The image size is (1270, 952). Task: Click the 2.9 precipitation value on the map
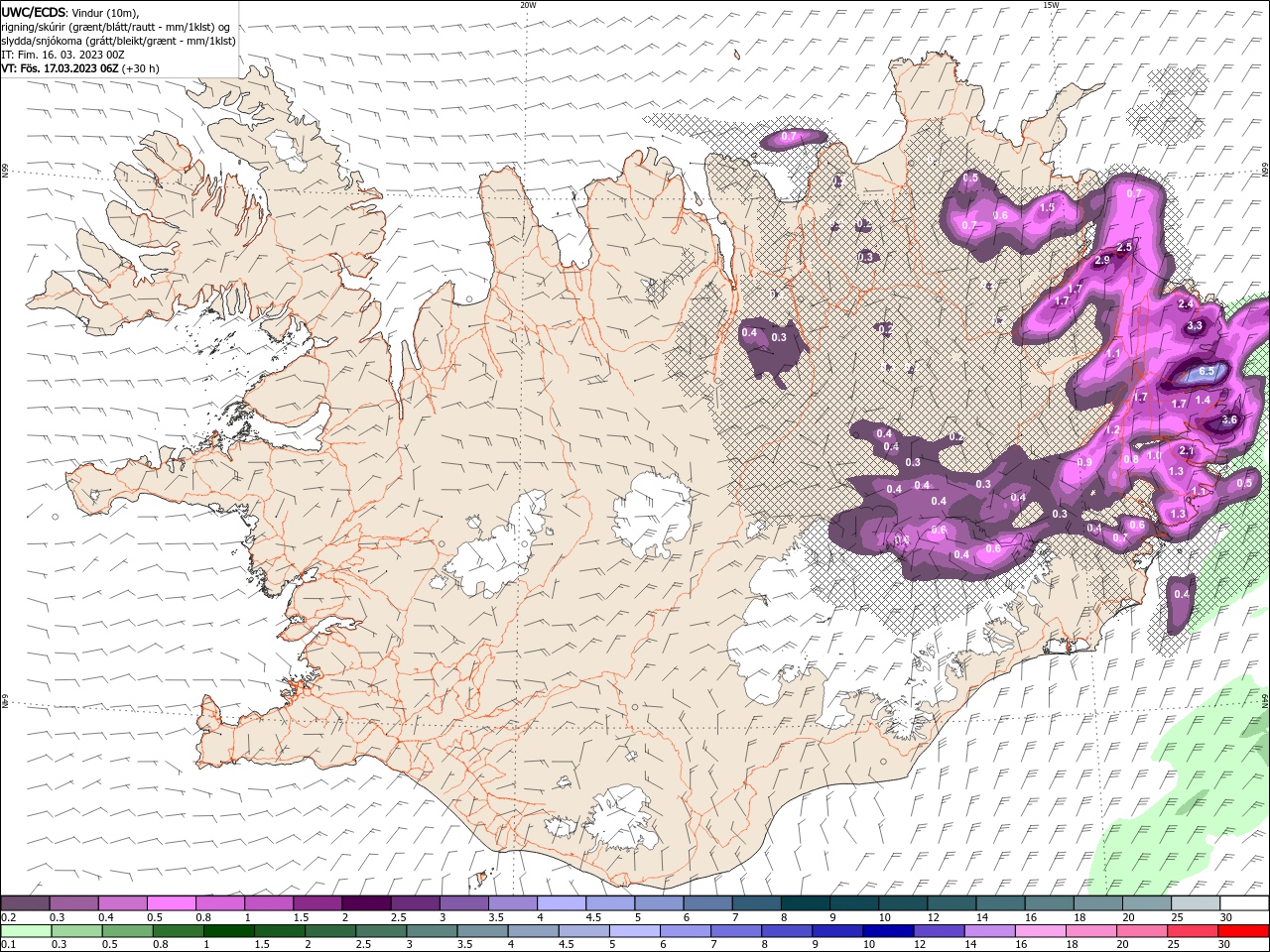[x=1102, y=260]
